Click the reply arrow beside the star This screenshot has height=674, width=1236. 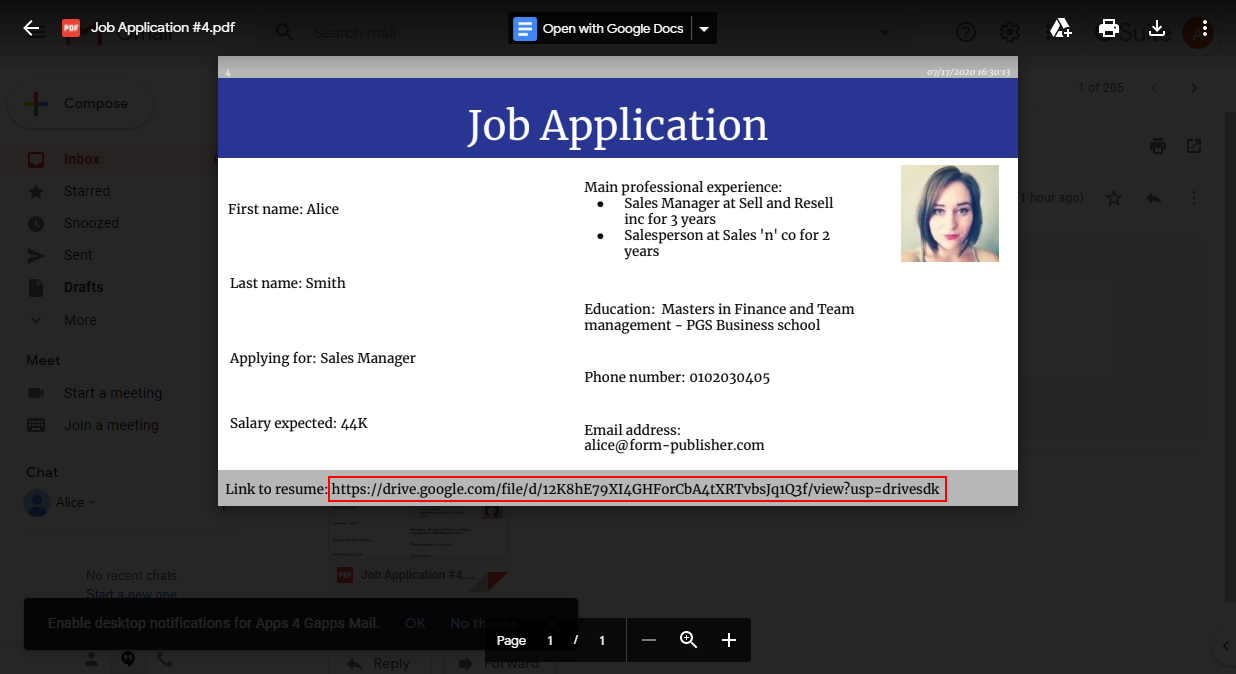[1154, 198]
